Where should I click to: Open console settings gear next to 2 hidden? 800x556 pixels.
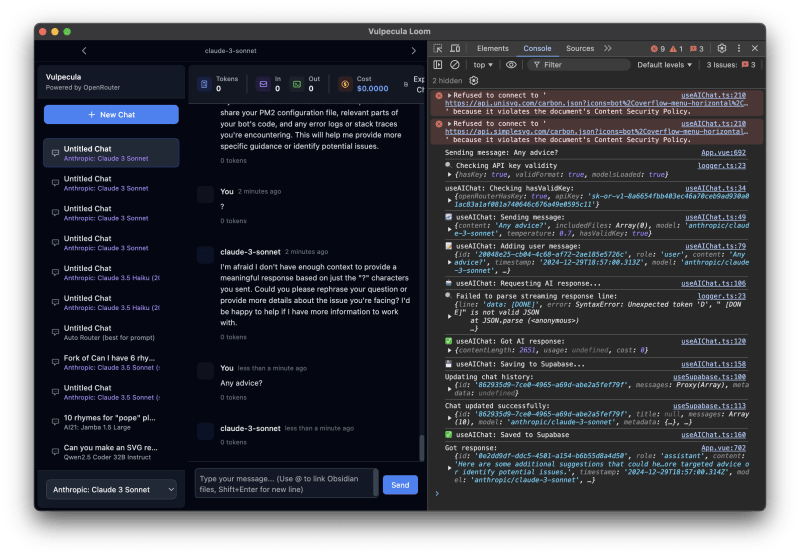(x=474, y=81)
